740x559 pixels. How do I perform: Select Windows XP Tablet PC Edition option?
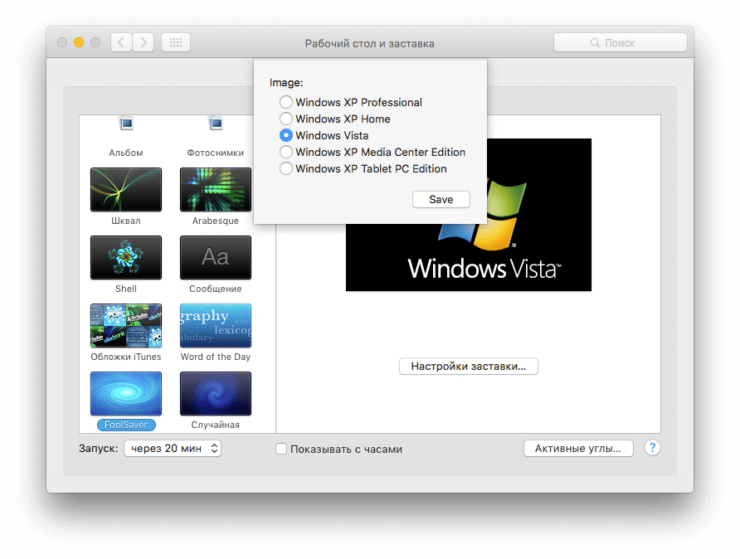point(286,169)
